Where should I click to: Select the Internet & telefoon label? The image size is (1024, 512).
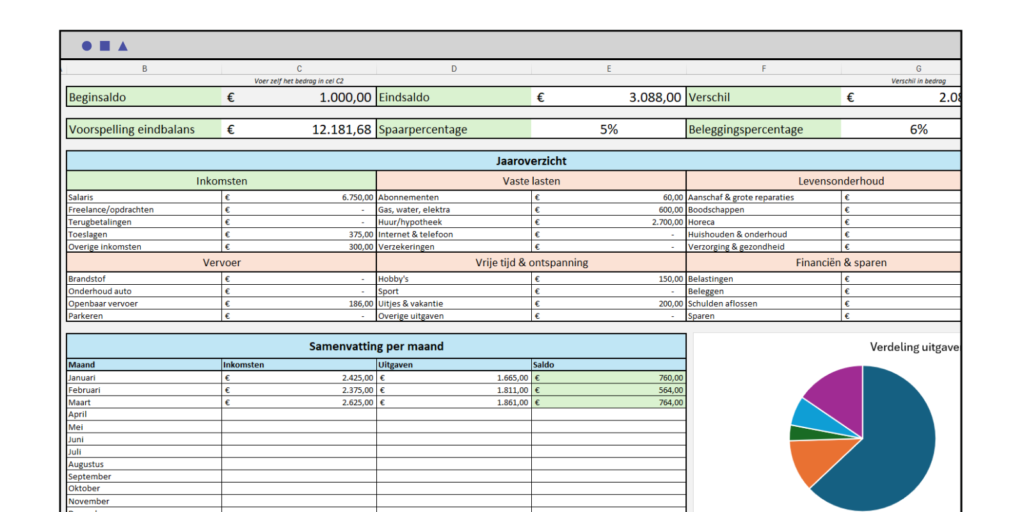(x=454, y=234)
